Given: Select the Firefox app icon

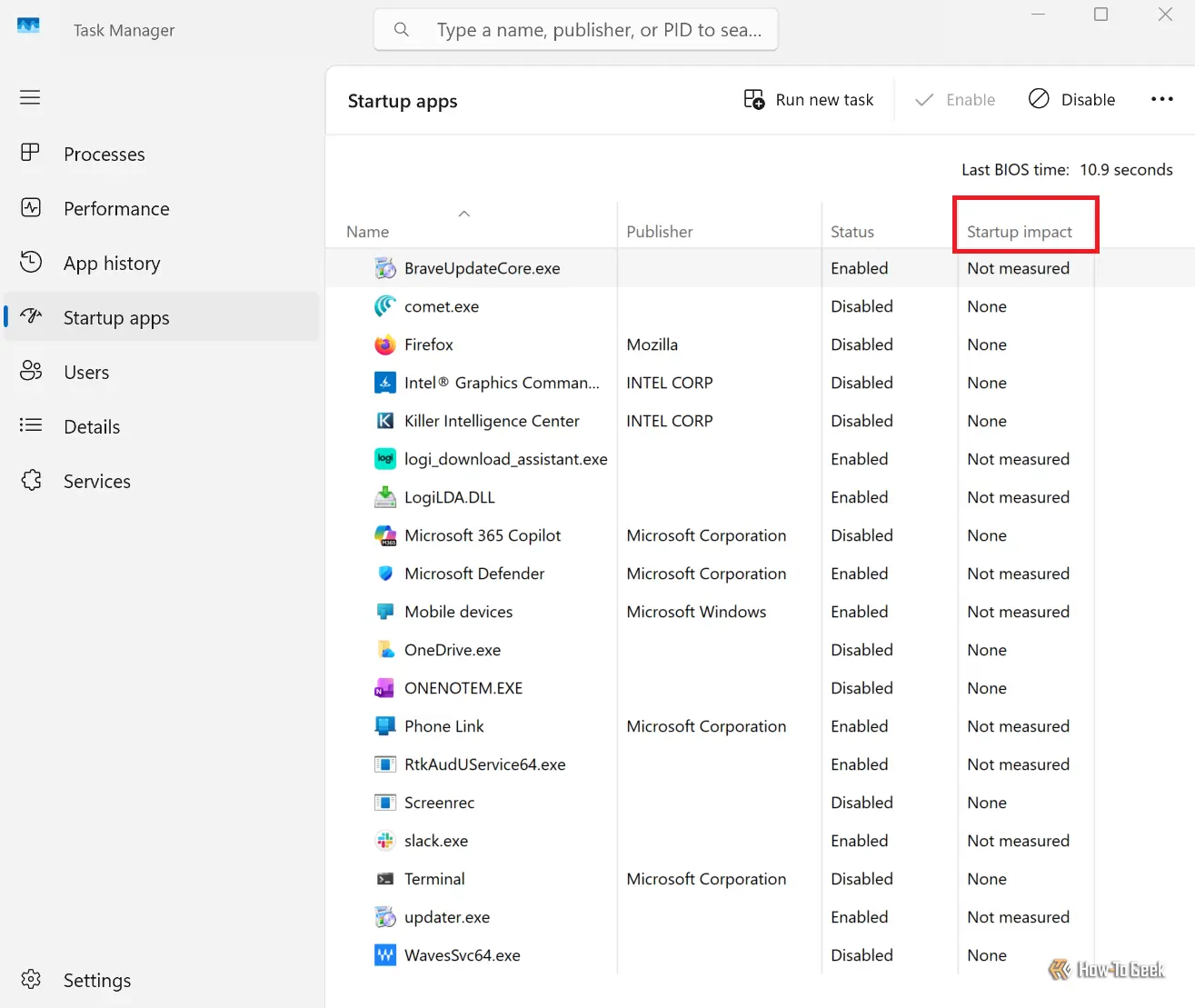Looking at the screenshot, I should [x=385, y=344].
